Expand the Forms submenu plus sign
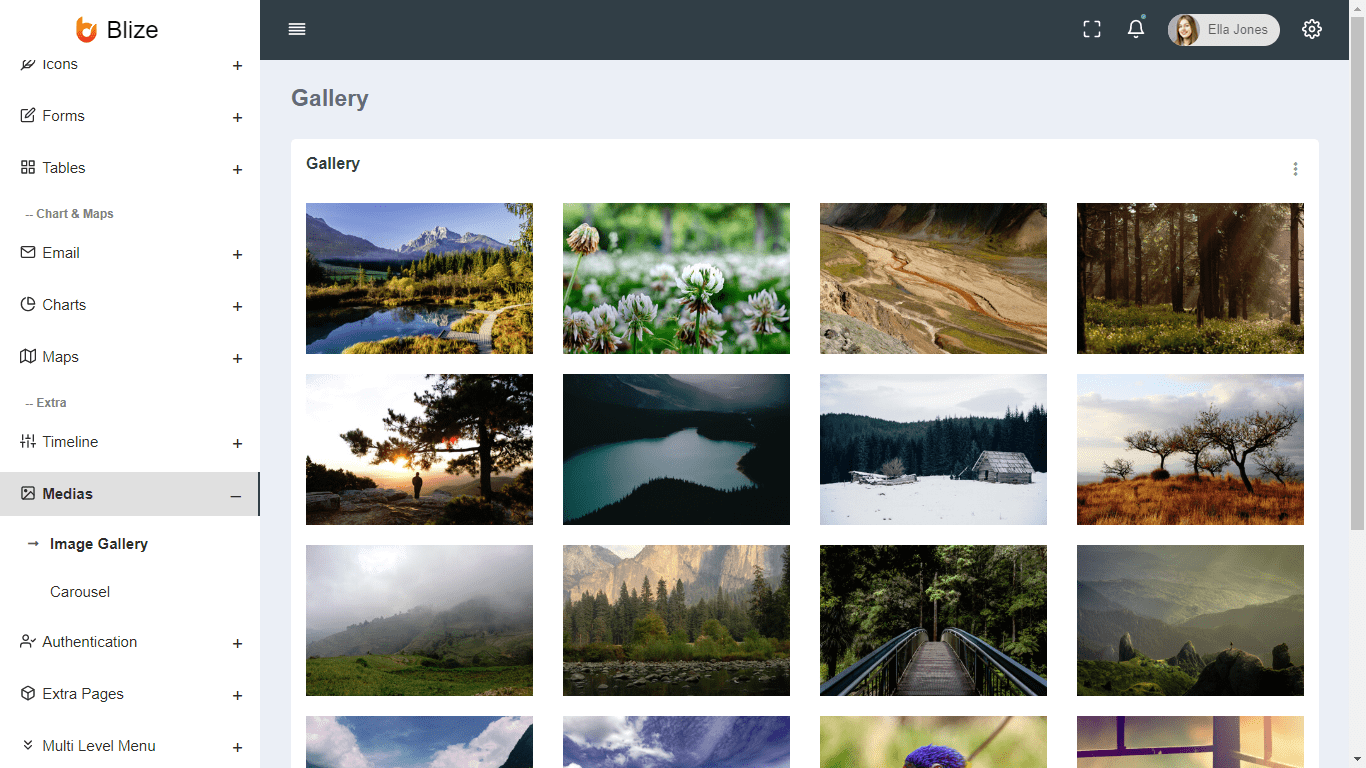Viewport: 1366px width, 768px height. point(237,118)
